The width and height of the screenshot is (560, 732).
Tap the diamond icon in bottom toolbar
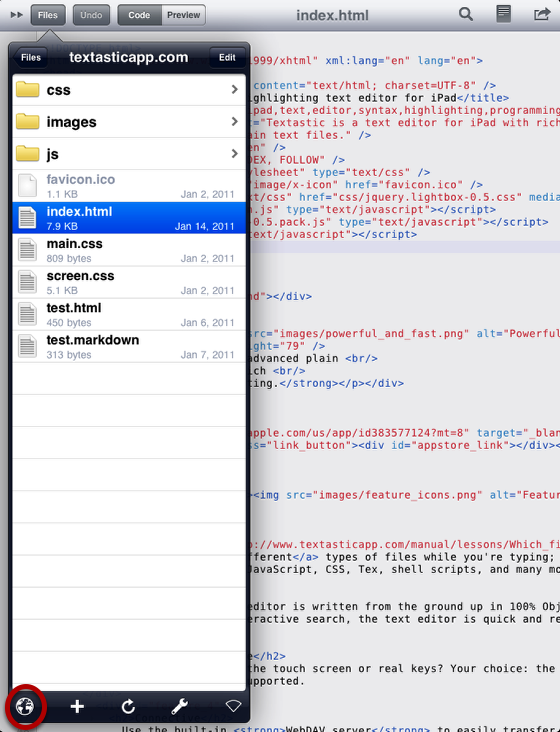(x=233, y=706)
